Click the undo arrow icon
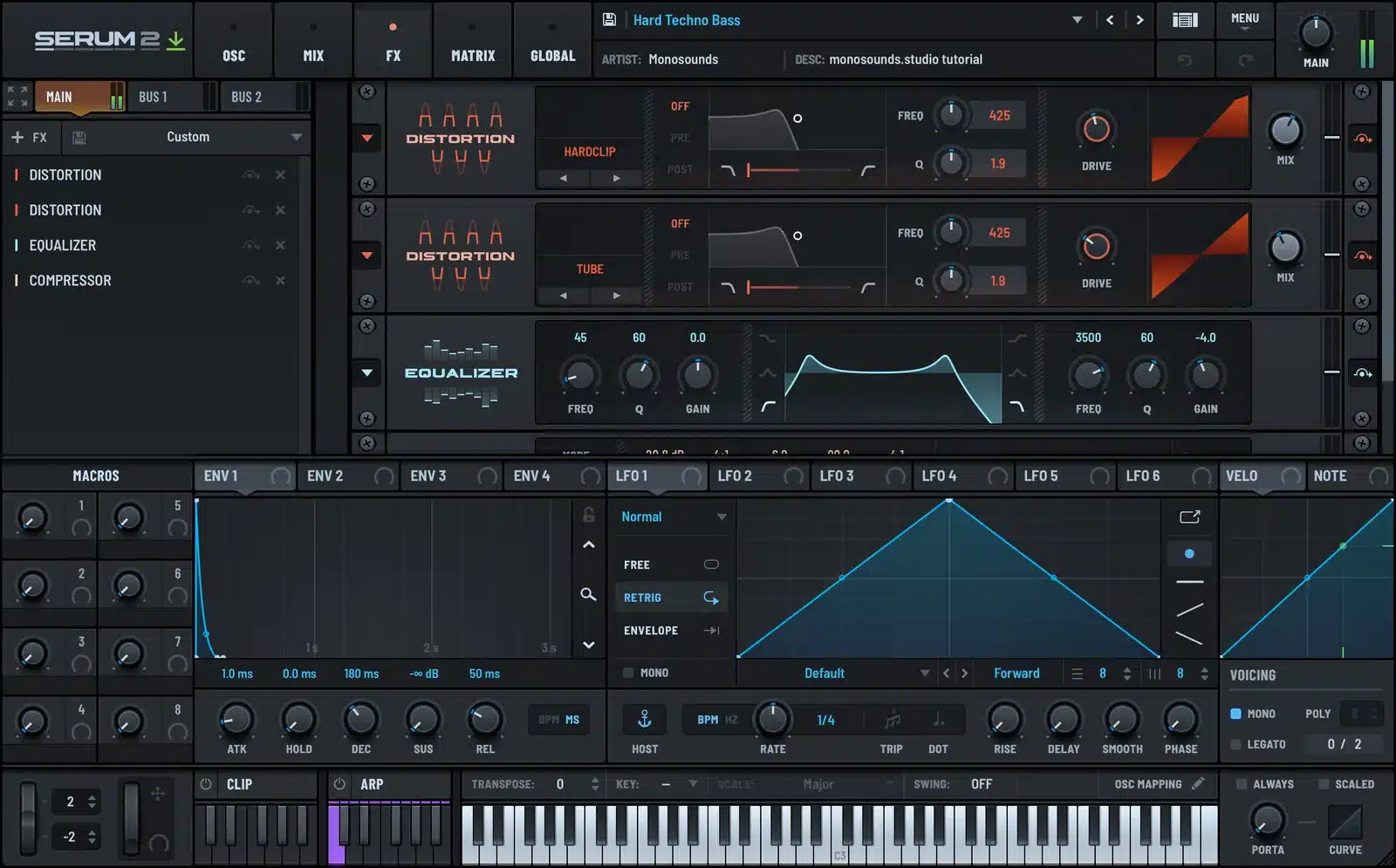 [1184, 59]
